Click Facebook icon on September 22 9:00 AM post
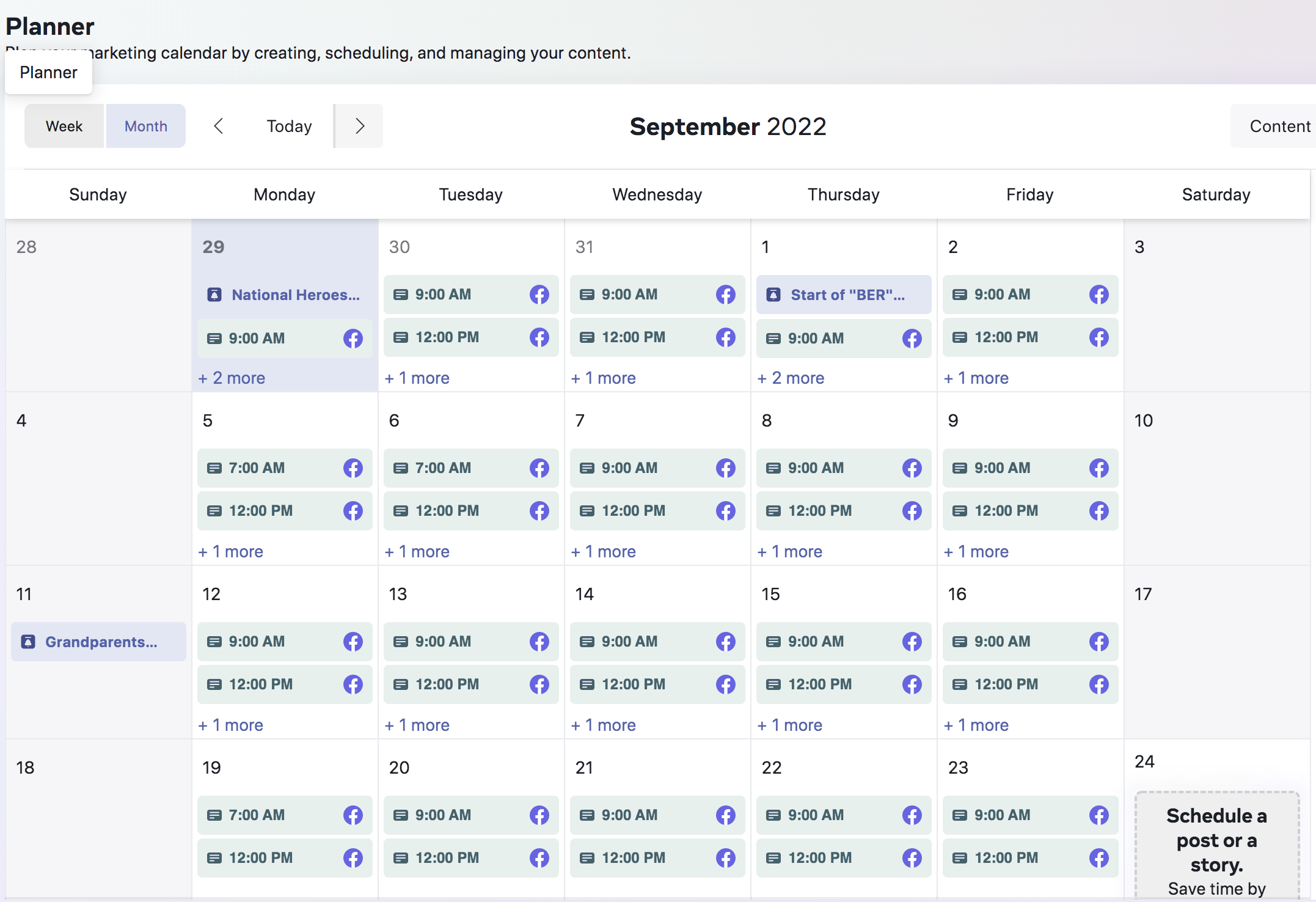 [x=912, y=815]
